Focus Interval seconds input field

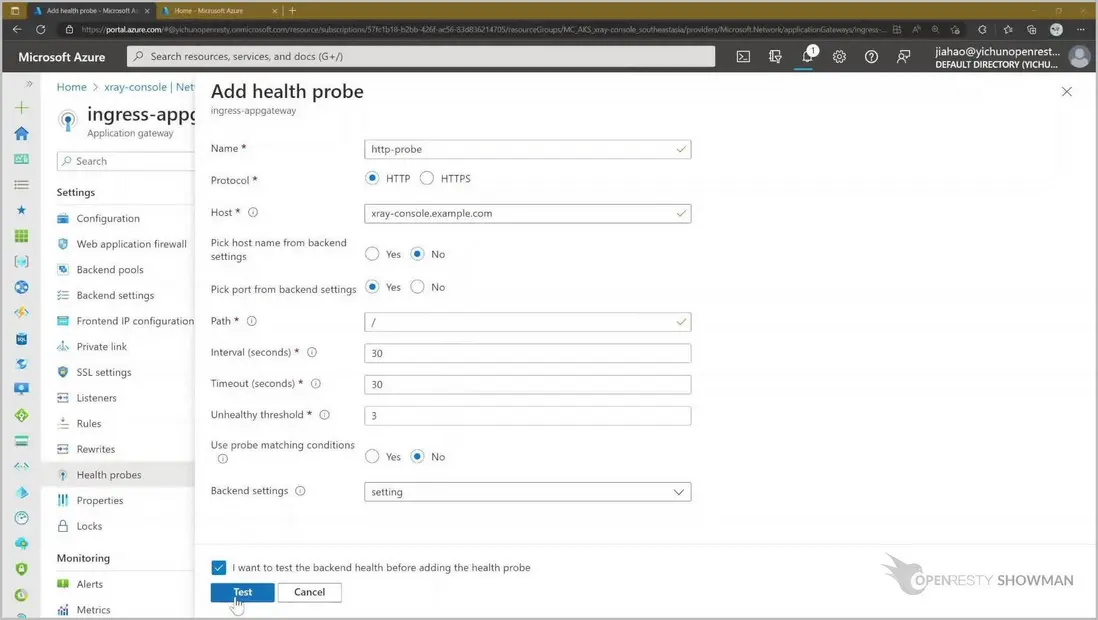tap(527, 353)
